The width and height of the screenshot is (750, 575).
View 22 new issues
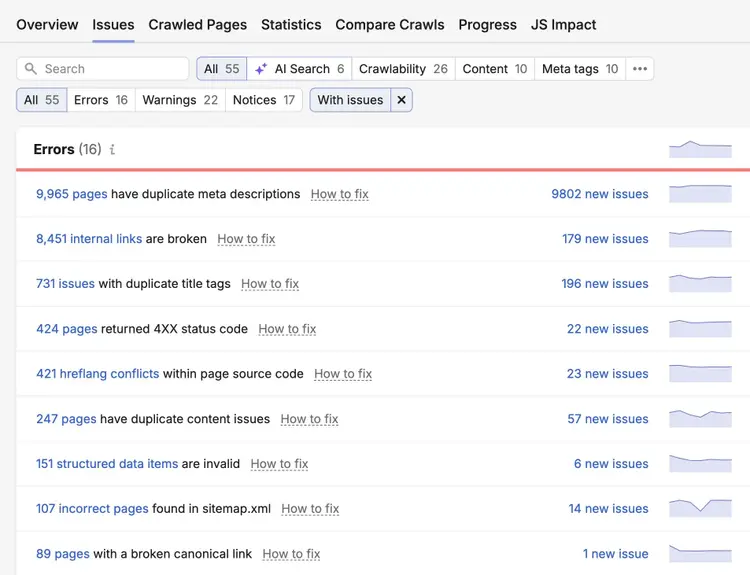point(608,329)
